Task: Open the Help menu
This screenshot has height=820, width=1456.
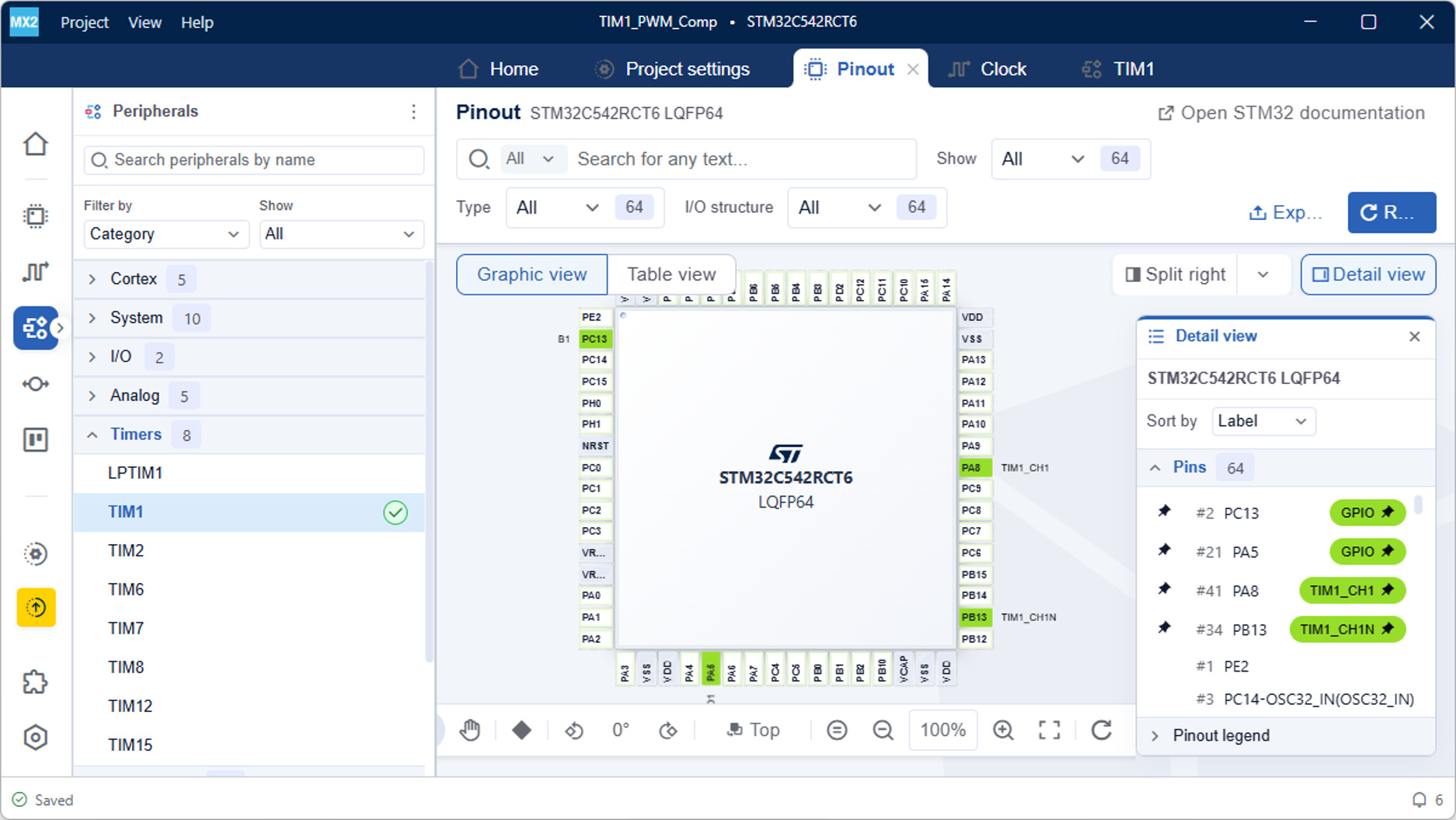Action: click(x=197, y=23)
